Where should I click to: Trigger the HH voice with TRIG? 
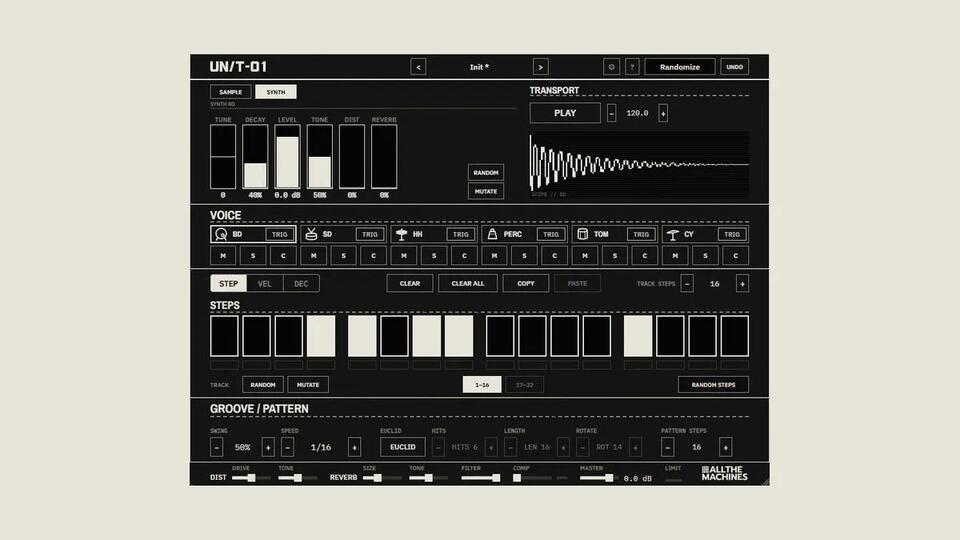click(460, 234)
